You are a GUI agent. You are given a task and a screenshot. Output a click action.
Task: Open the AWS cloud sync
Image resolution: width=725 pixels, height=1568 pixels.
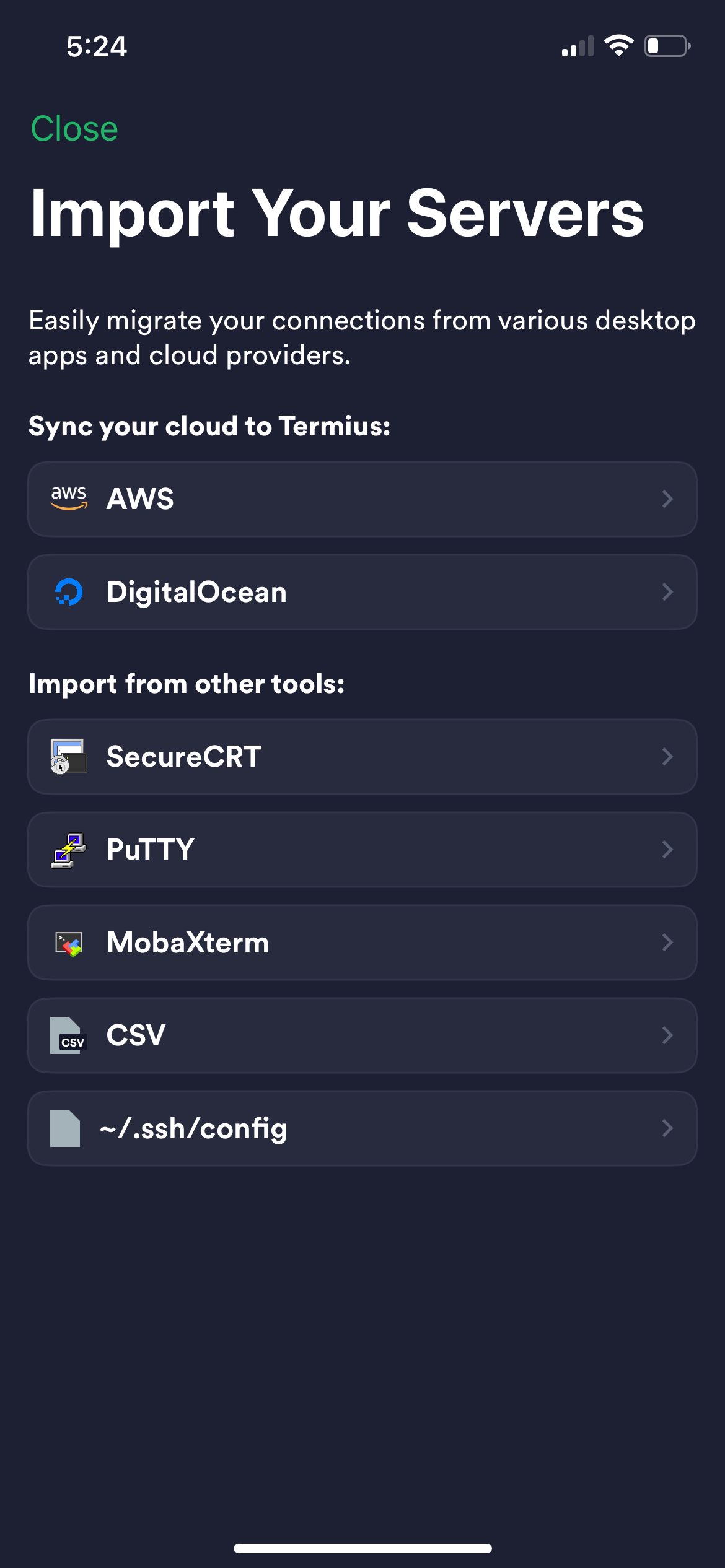362,499
